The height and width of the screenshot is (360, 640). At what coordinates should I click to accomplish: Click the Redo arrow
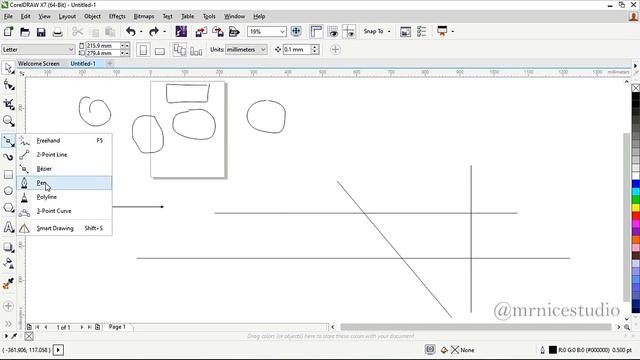[x=153, y=31]
